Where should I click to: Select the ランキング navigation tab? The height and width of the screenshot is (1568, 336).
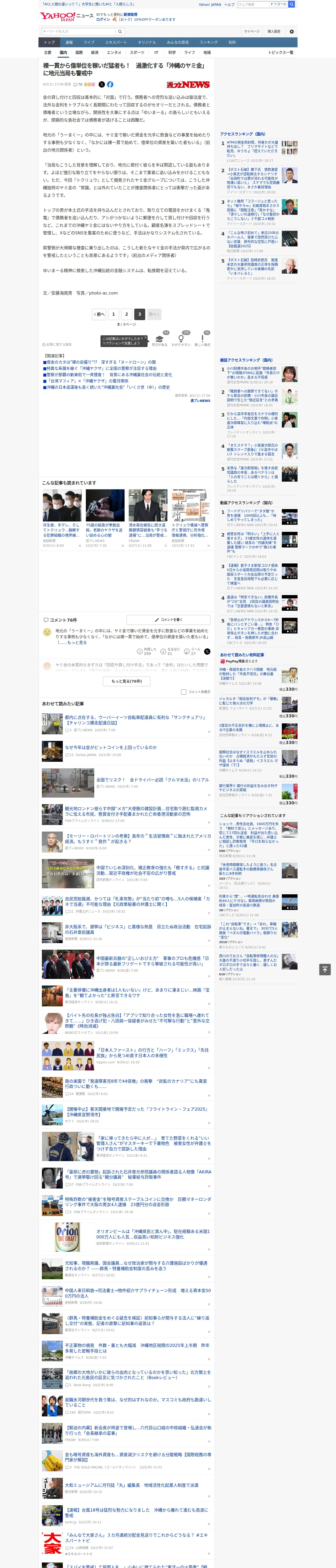coord(209,43)
